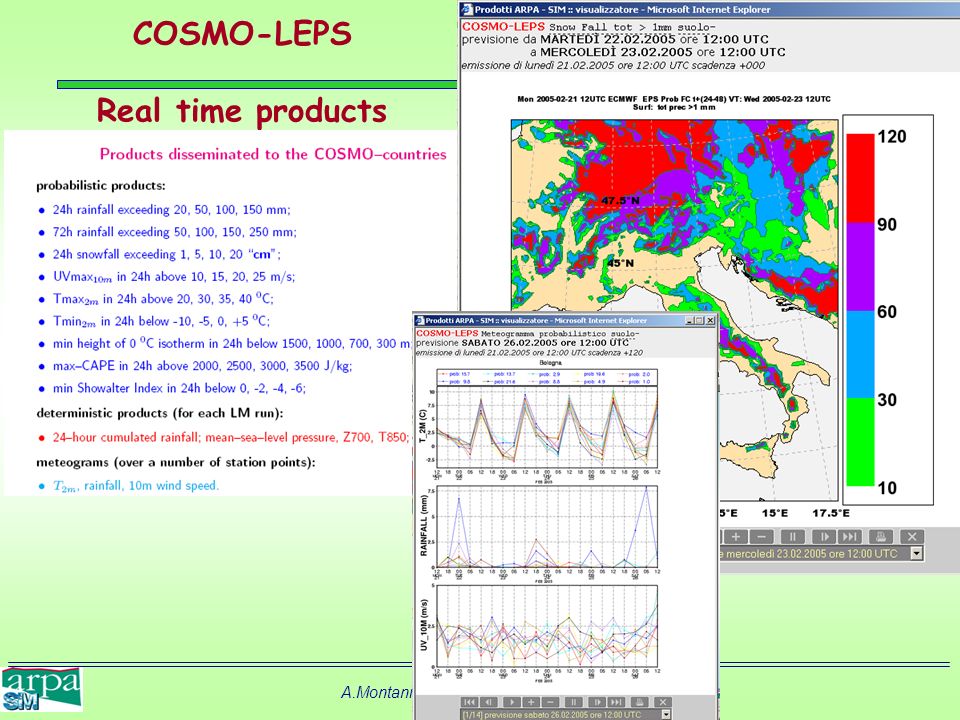Click 'COSMO-LEPS' red header in meteogram window
Screen dimensions: 960x720
[447, 333]
